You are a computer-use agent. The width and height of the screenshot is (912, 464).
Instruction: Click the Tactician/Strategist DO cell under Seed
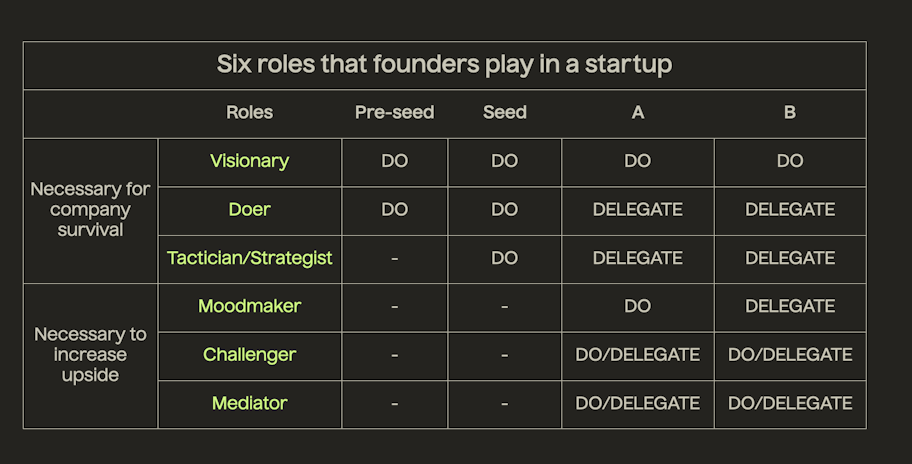tap(505, 259)
